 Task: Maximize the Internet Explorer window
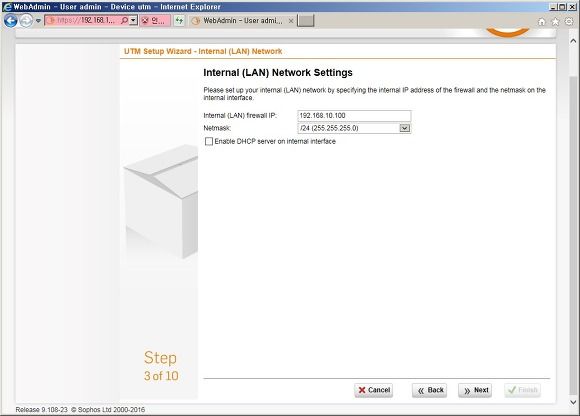pos(562,7)
